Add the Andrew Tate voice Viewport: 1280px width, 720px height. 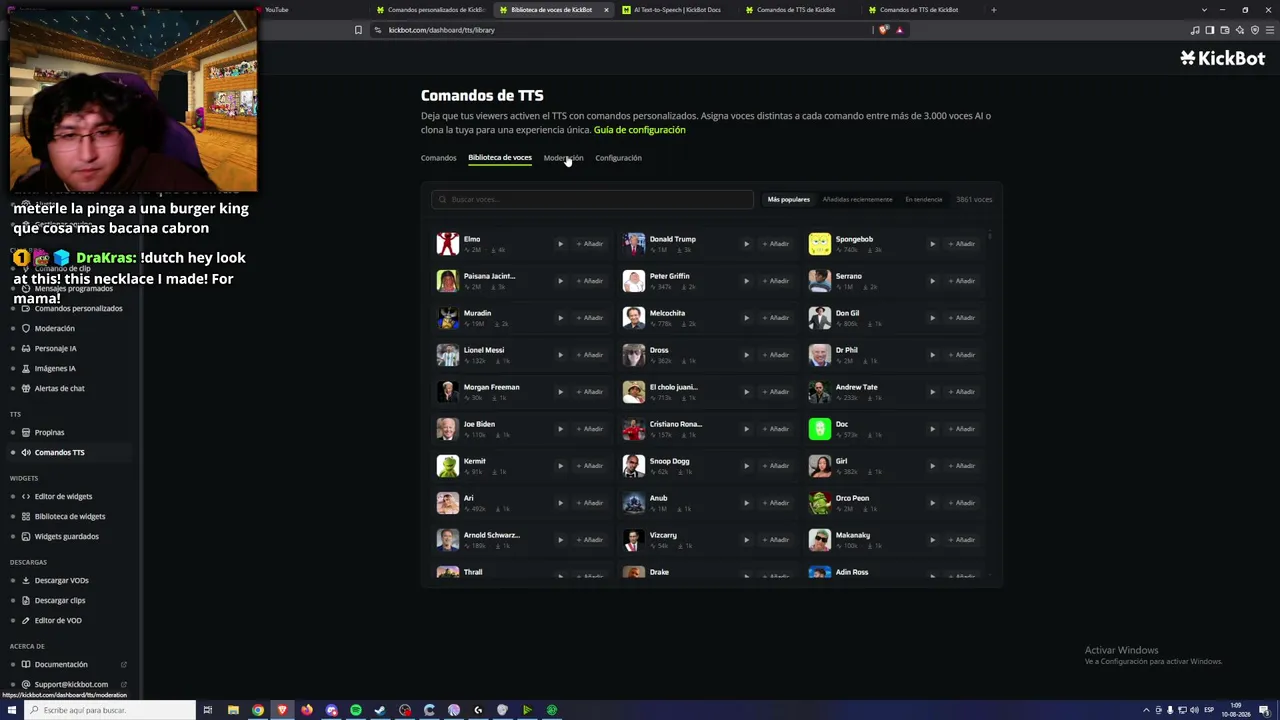962,392
